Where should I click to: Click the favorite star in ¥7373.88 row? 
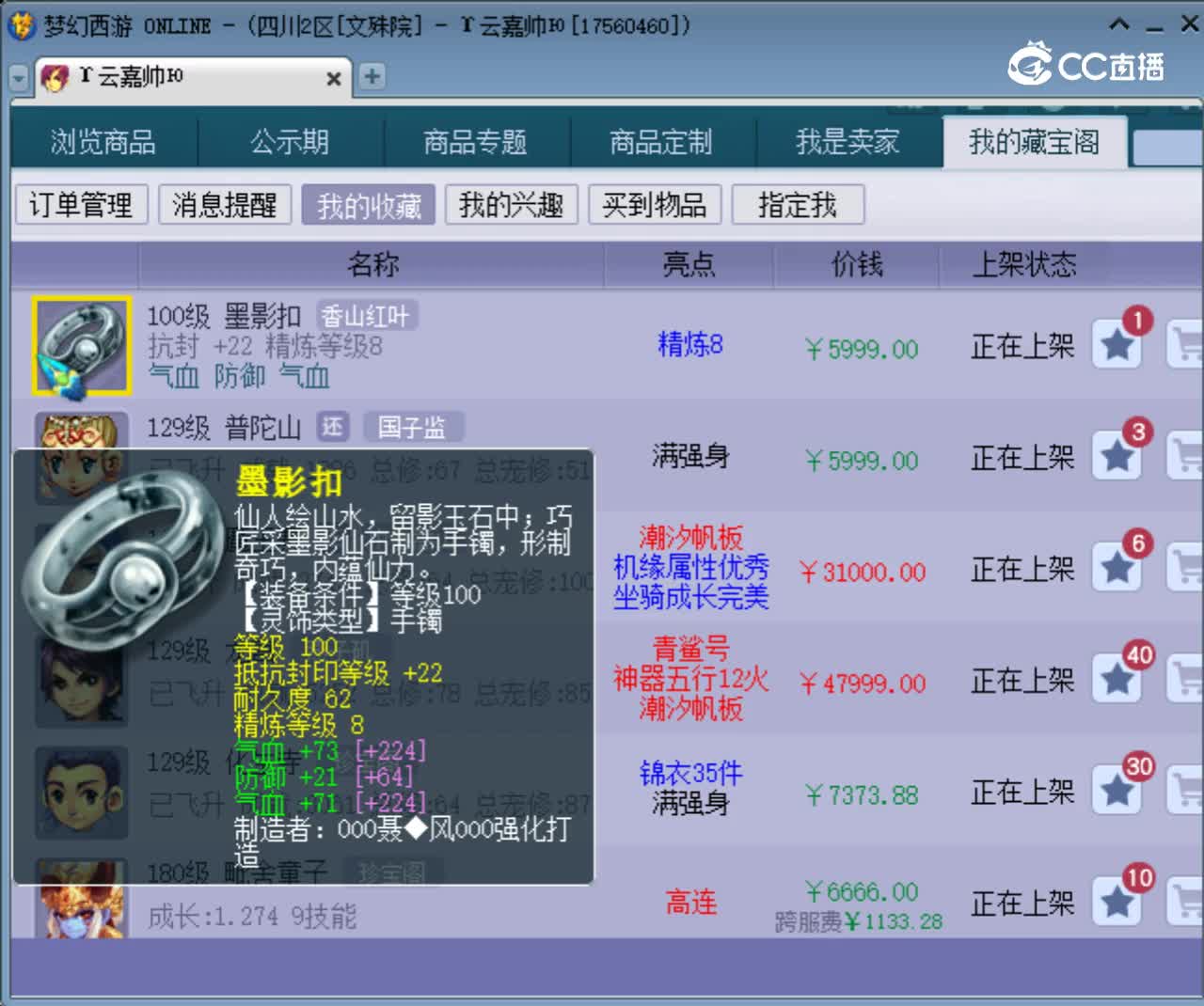pyautogui.click(x=1117, y=792)
